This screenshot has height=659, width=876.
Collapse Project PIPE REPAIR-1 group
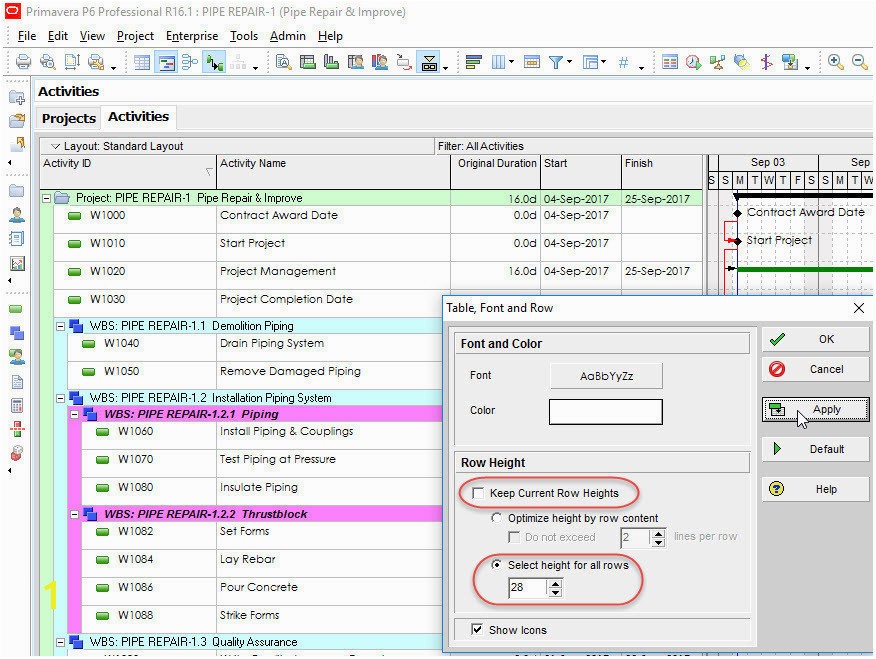[47, 198]
